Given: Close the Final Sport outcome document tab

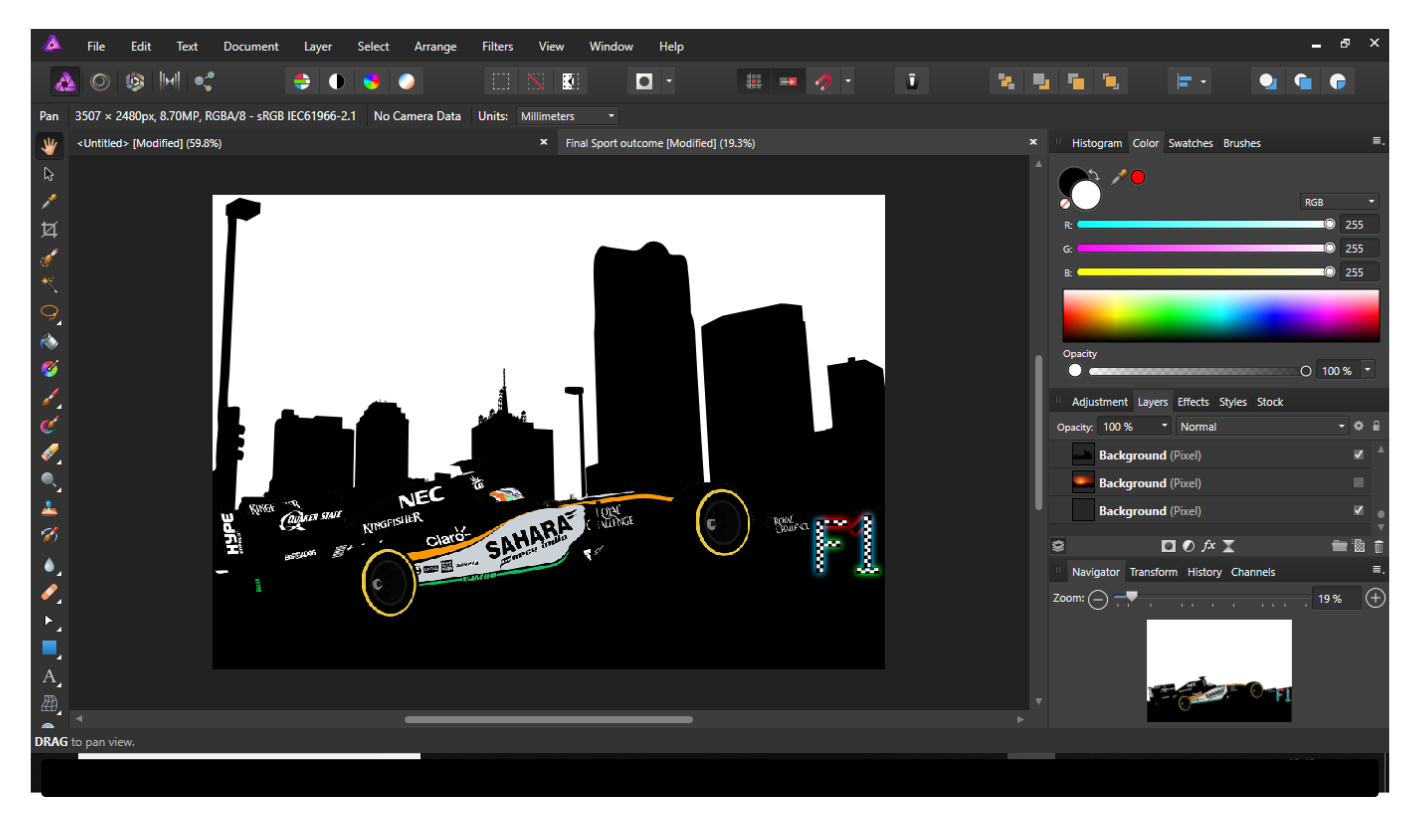Looking at the screenshot, I should click(x=1034, y=143).
